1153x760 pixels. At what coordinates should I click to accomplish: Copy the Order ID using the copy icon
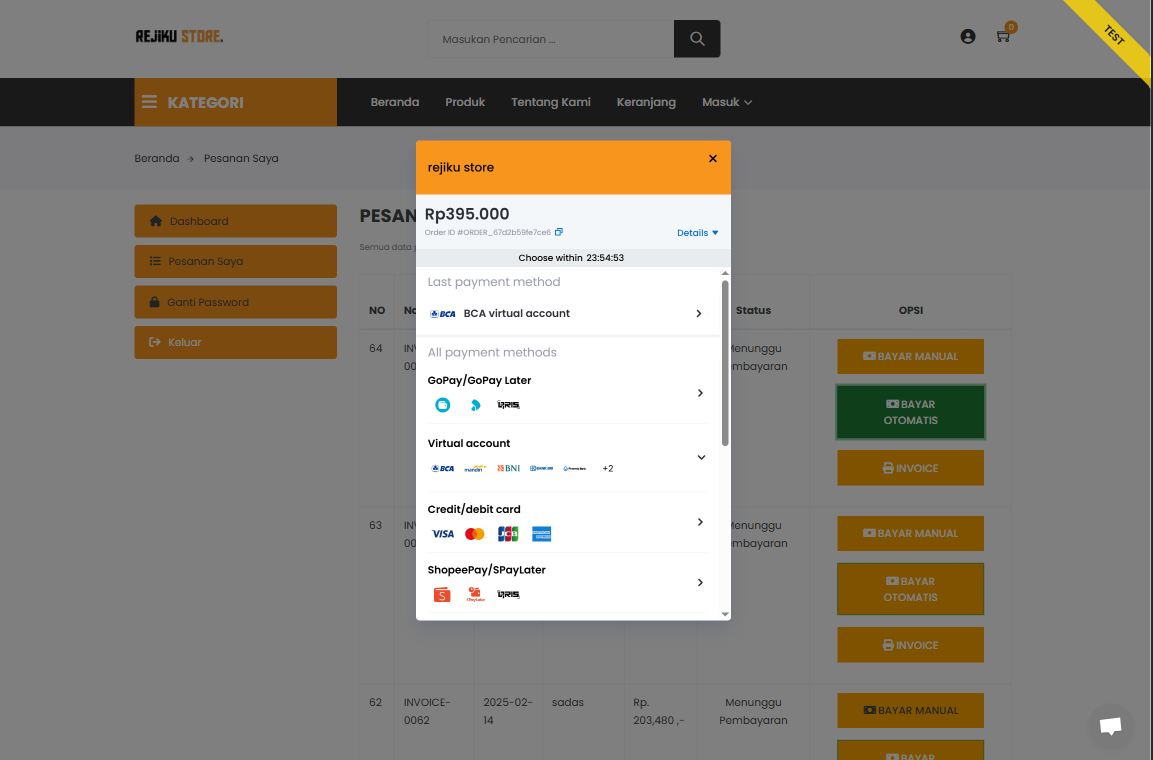pos(559,231)
